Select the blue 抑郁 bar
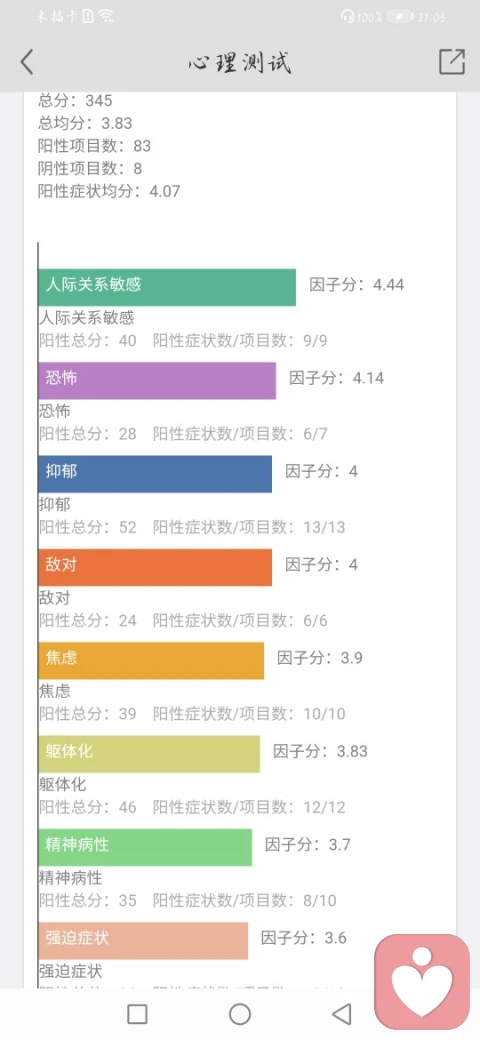Screen dimensions: 480x1040 point(155,474)
